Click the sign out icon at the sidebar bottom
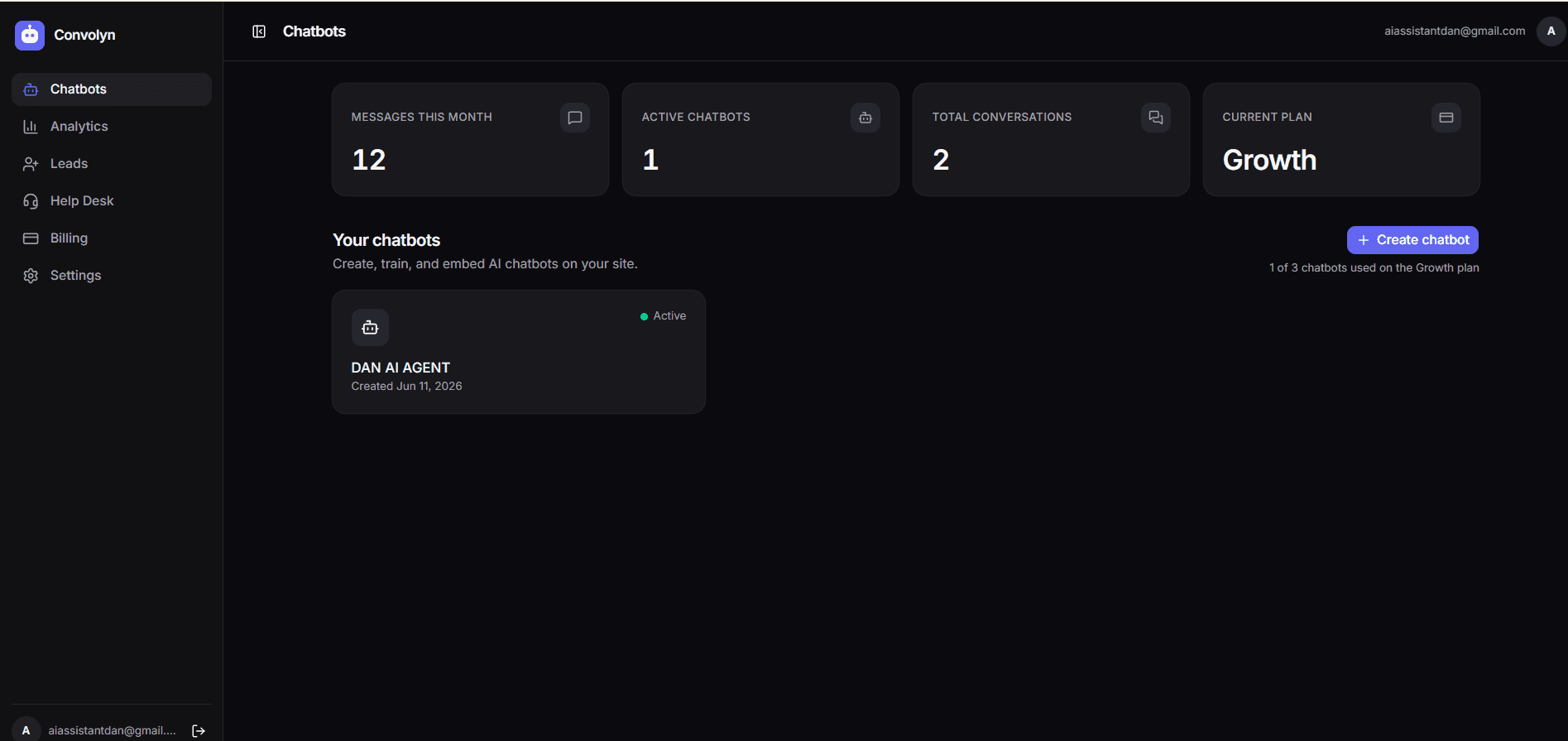1568x741 pixels. pyautogui.click(x=199, y=730)
